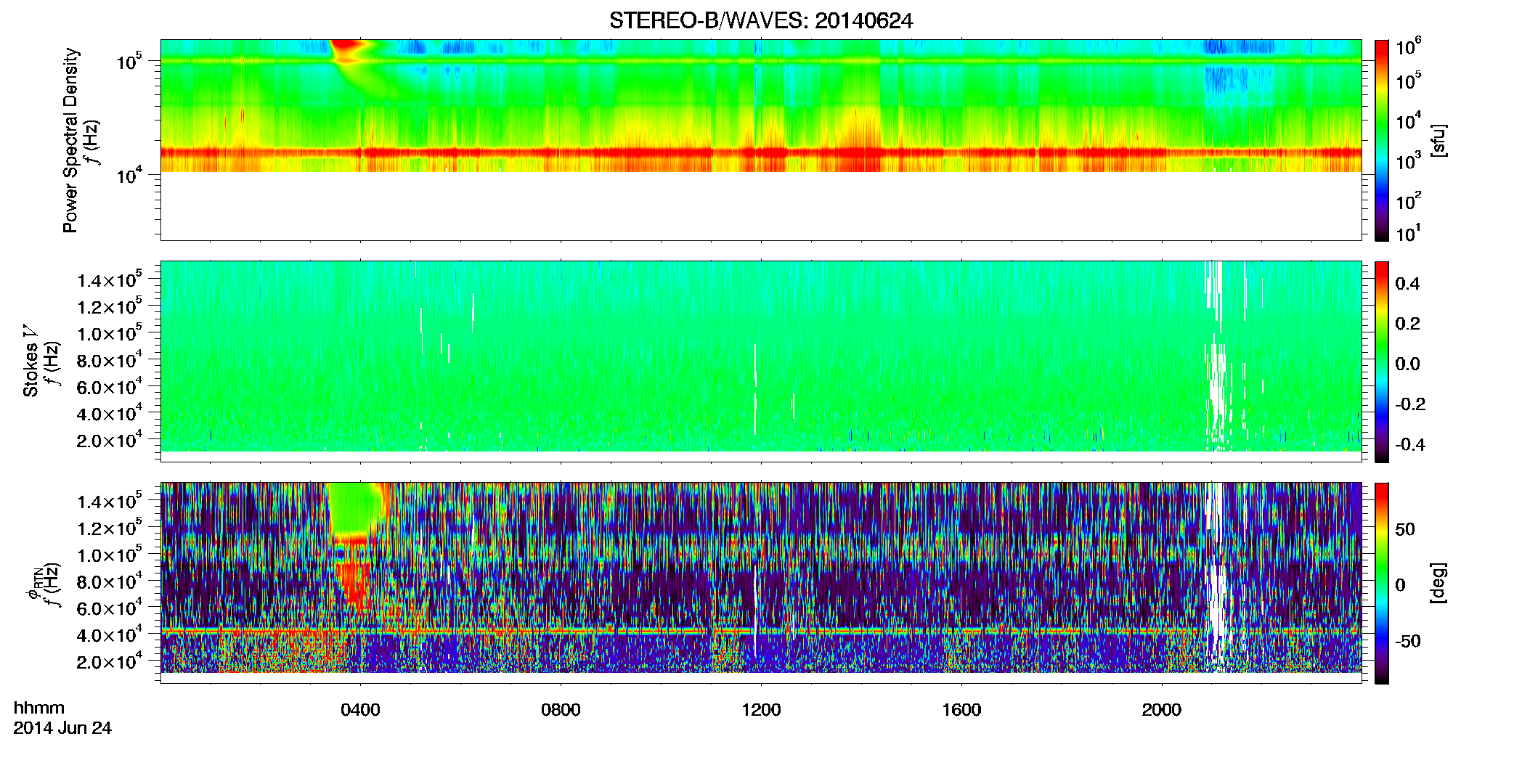Click the red radio burst in top spectrogram
Screen dimensions: 1522x784
pyautogui.click(x=349, y=51)
